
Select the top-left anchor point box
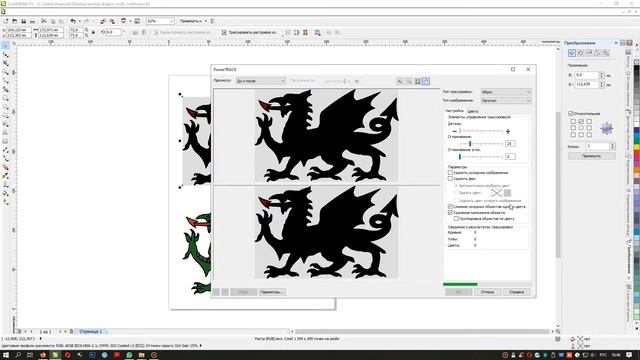(x=573, y=122)
